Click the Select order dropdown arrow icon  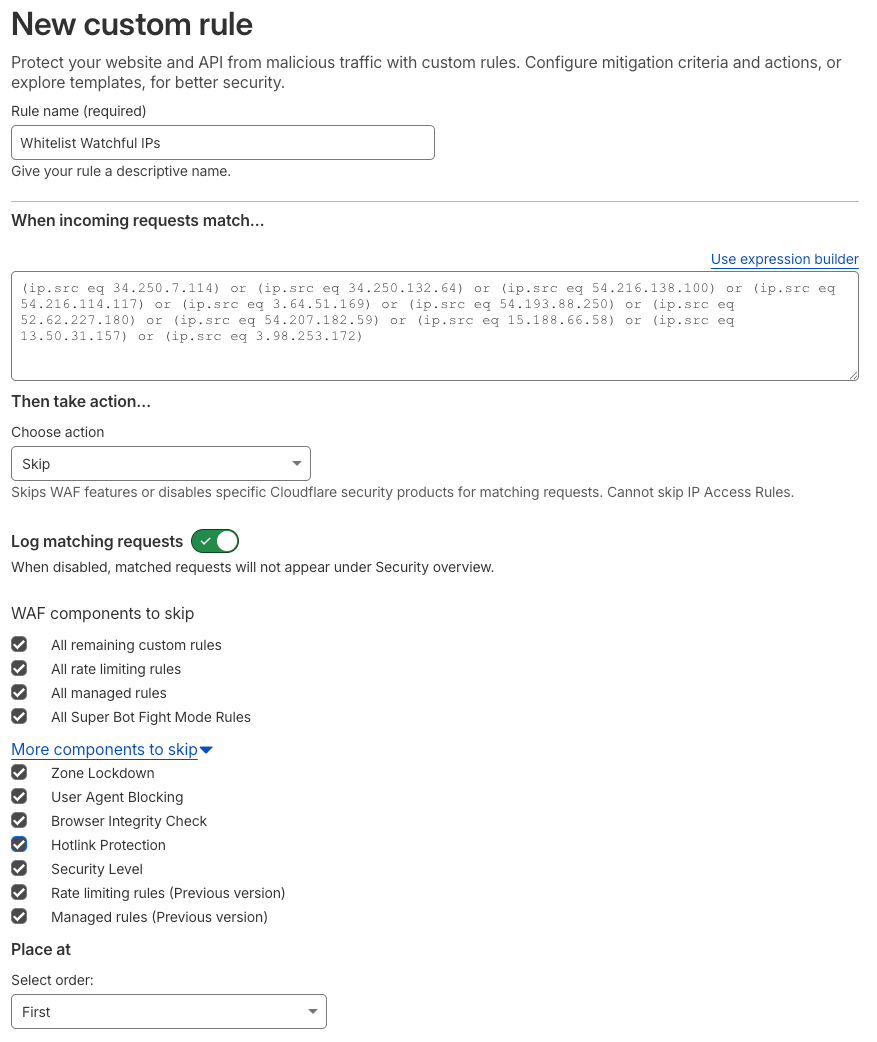pos(312,1011)
